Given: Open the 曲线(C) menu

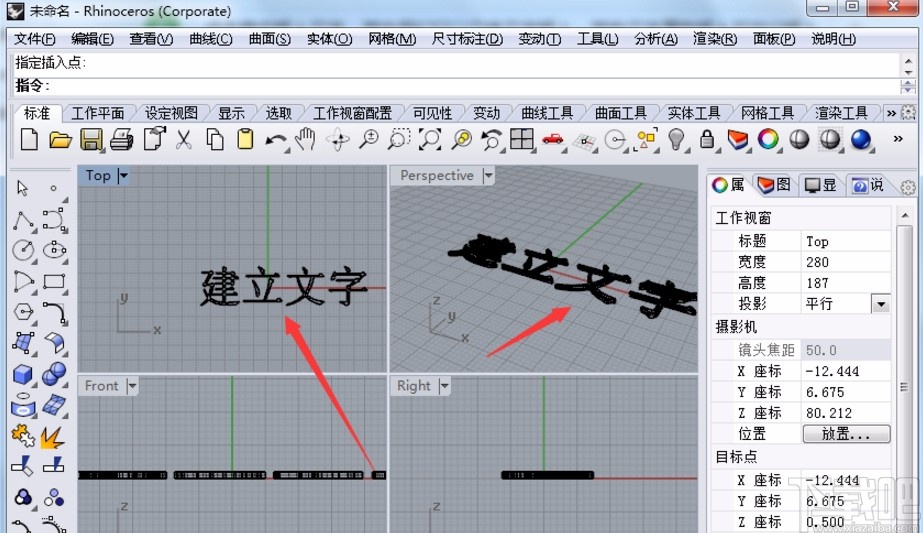Looking at the screenshot, I should coord(211,39).
